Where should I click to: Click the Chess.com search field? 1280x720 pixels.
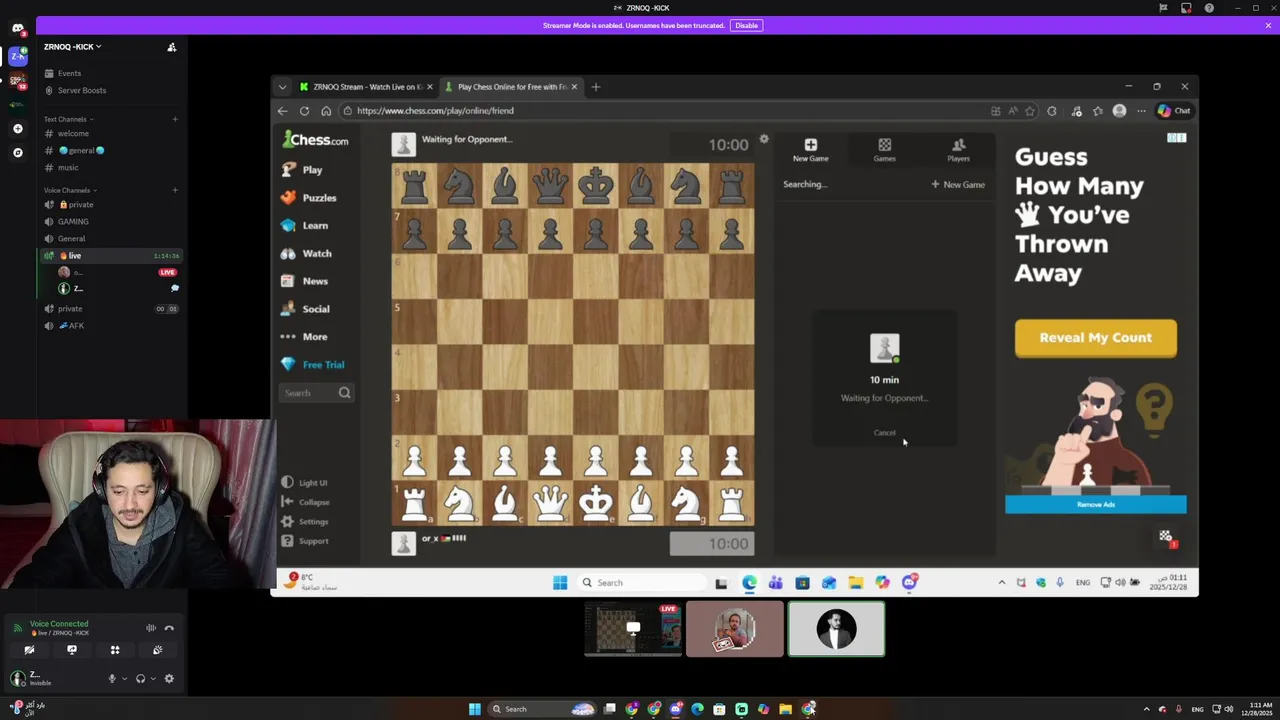point(316,393)
